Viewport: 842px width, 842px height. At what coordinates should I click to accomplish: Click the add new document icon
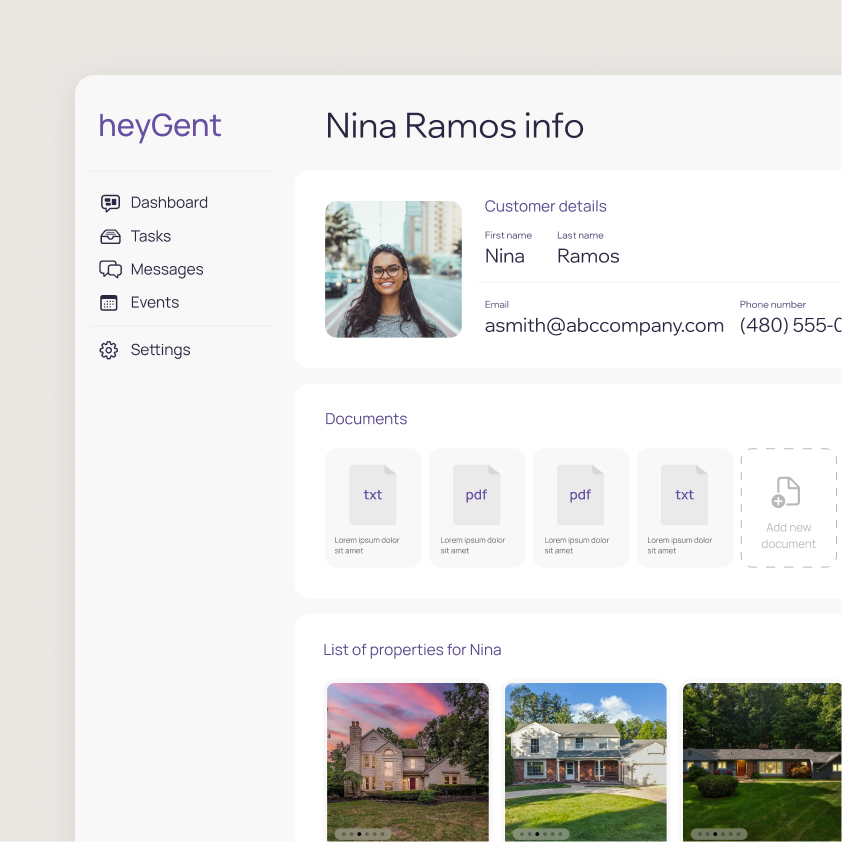(787, 492)
